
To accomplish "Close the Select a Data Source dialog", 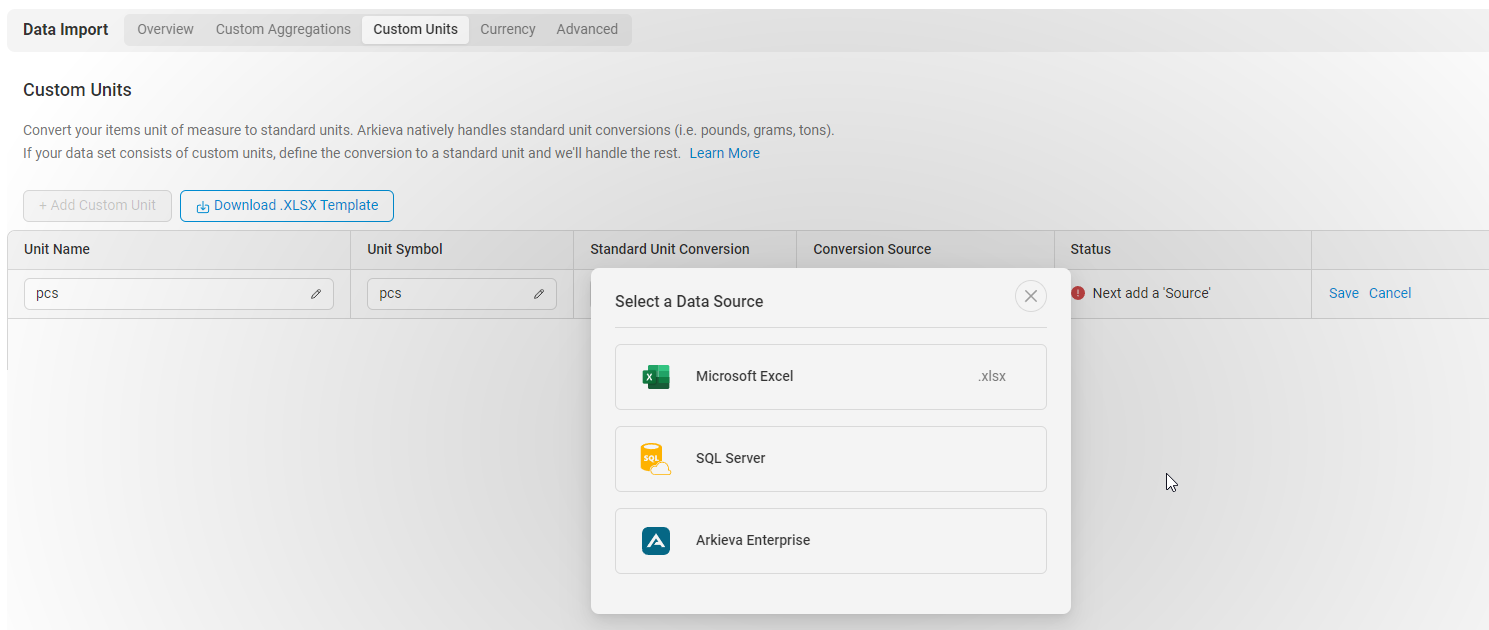I will (x=1031, y=296).
